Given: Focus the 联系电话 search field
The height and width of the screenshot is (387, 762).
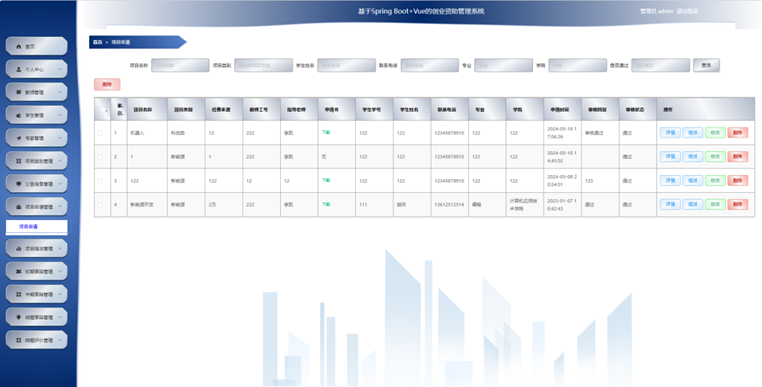Looking at the screenshot, I should click(430, 65).
